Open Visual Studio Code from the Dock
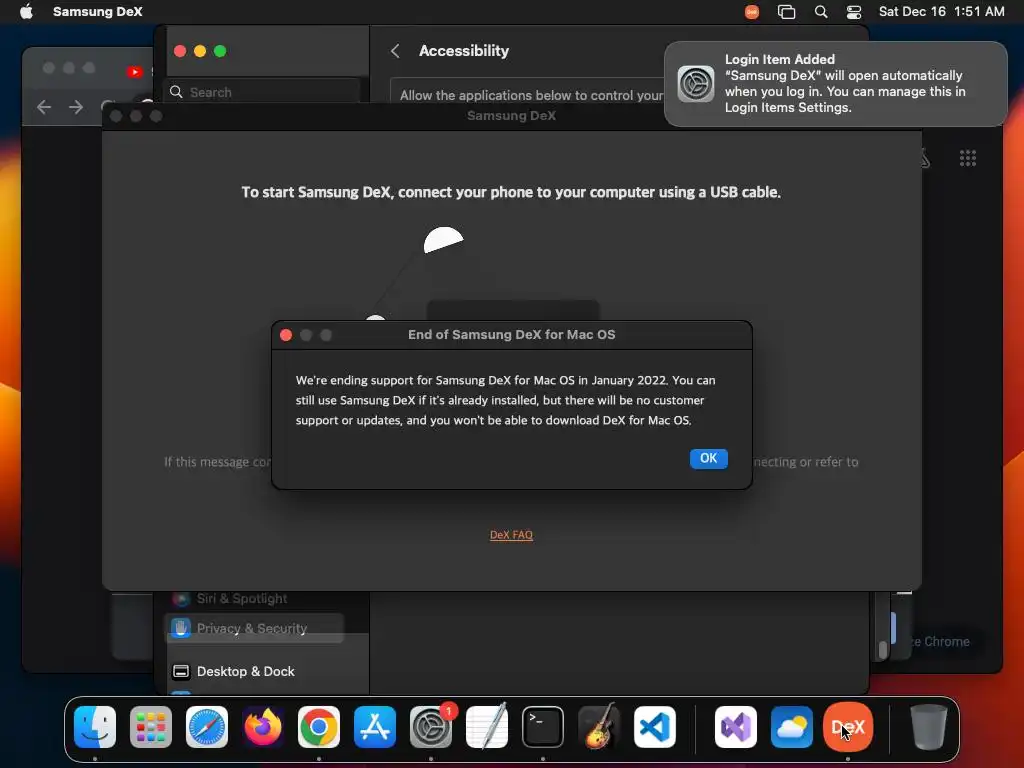Image resolution: width=1024 pixels, height=768 pixels. [654, 727]
